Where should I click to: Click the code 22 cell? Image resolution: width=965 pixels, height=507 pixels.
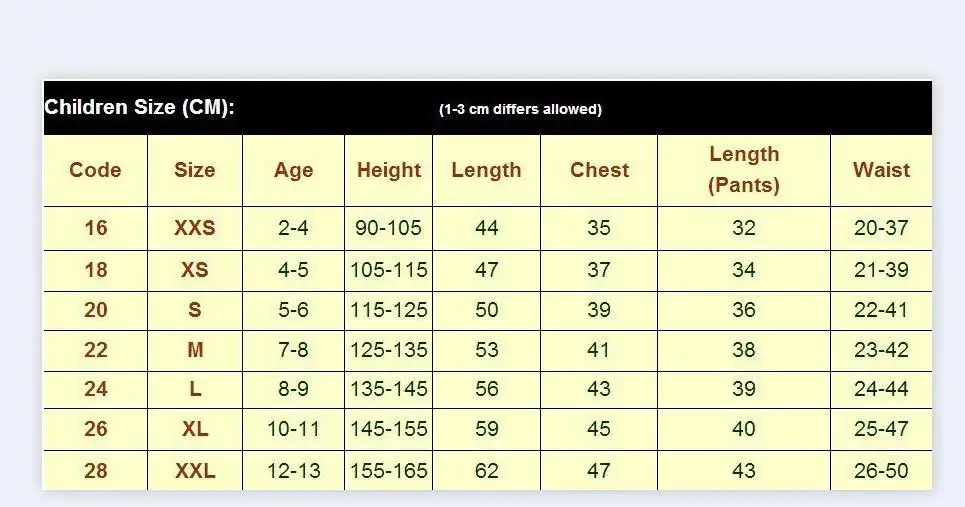tap(95, 350)
